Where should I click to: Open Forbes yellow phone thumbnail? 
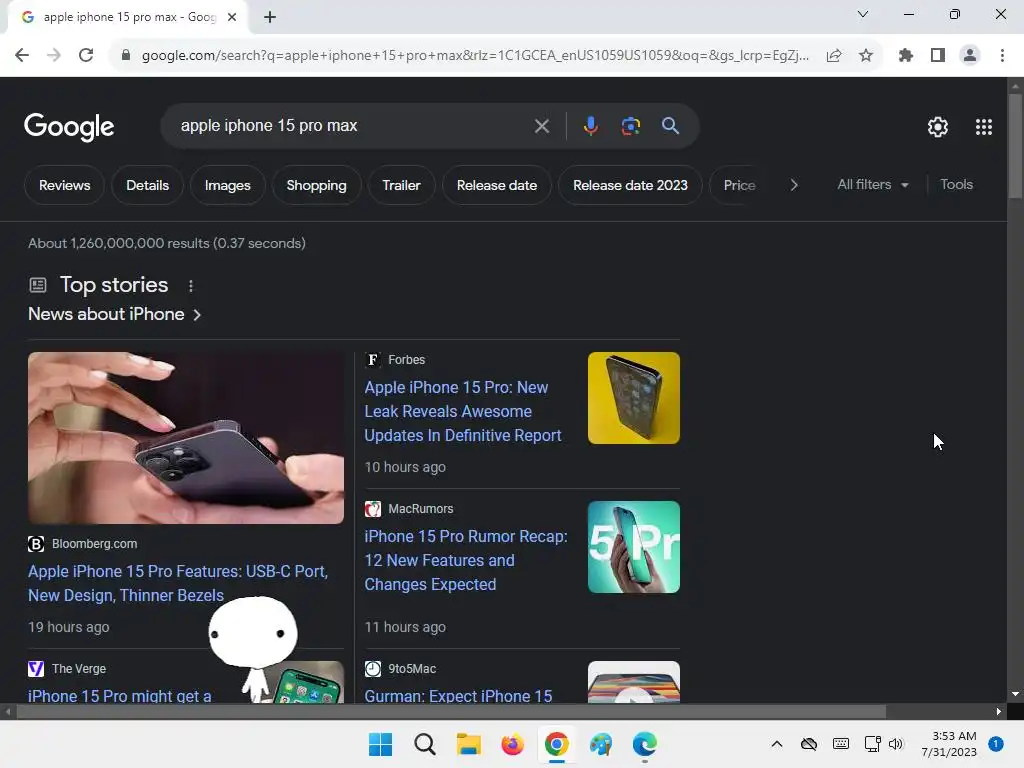tap(633, 398)
